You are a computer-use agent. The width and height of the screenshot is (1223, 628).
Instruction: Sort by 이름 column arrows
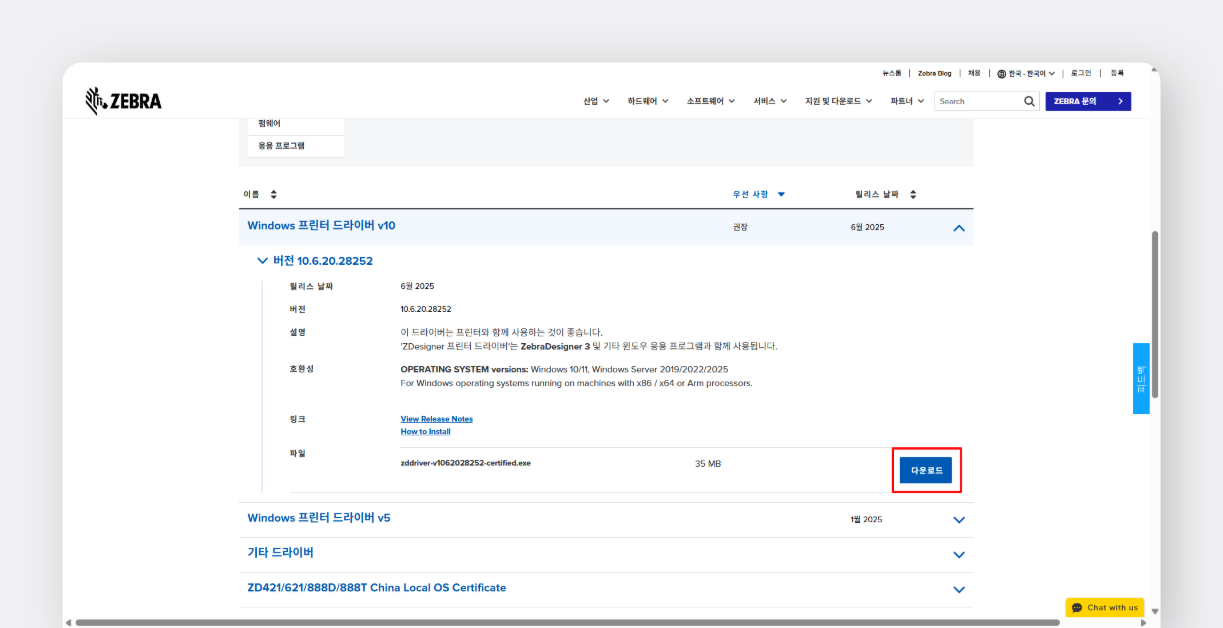click(x=274, y=194)
